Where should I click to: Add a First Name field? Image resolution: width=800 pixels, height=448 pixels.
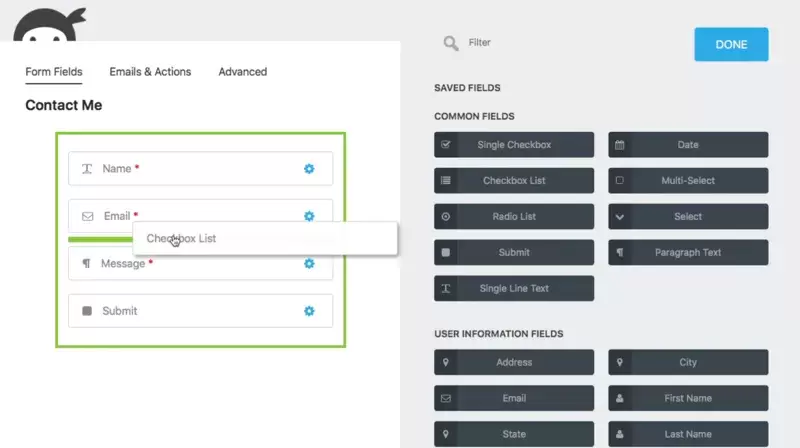[x=688, y=399]
